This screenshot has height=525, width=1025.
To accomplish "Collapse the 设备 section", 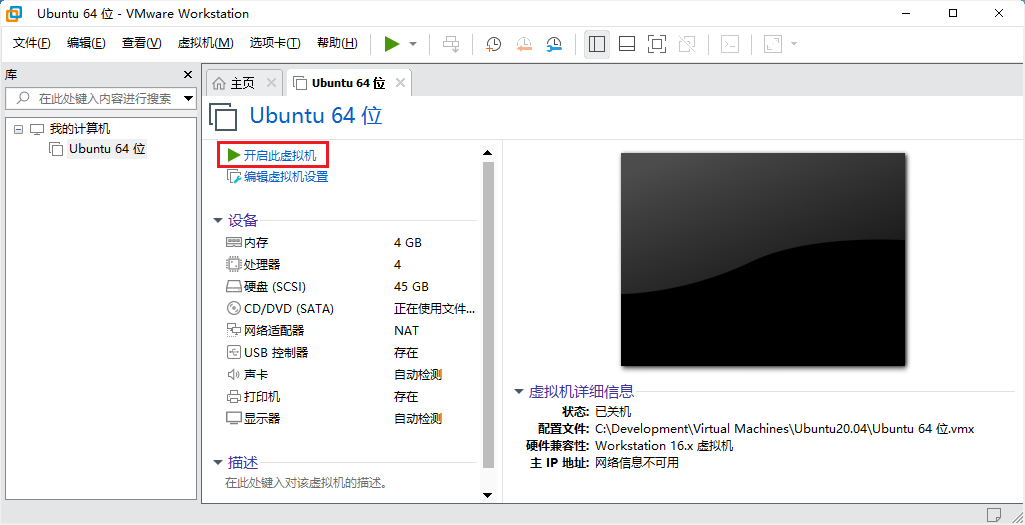I will click(x=218, y=220).
